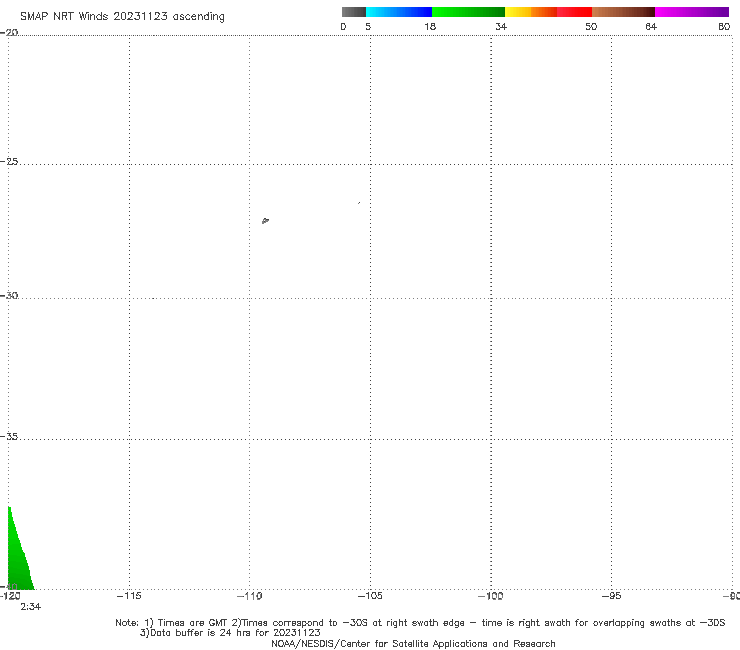The image size is (740, 650).
Task: Click the cyan-blue segment of the color bar
Action: 399,12
